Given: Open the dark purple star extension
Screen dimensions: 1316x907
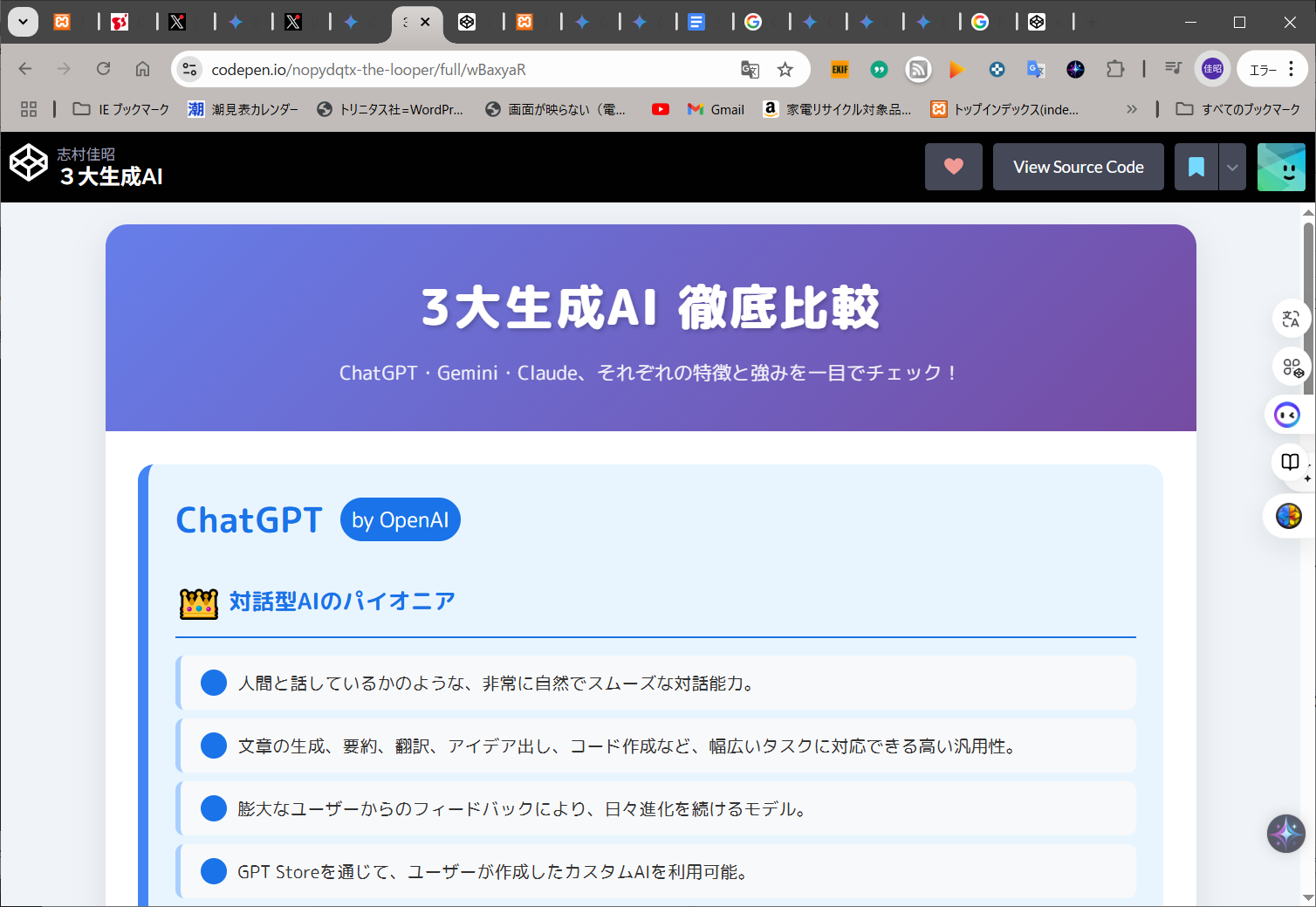Looking at the screenshot, I should pyautogui.click(x=1075, y=69).
